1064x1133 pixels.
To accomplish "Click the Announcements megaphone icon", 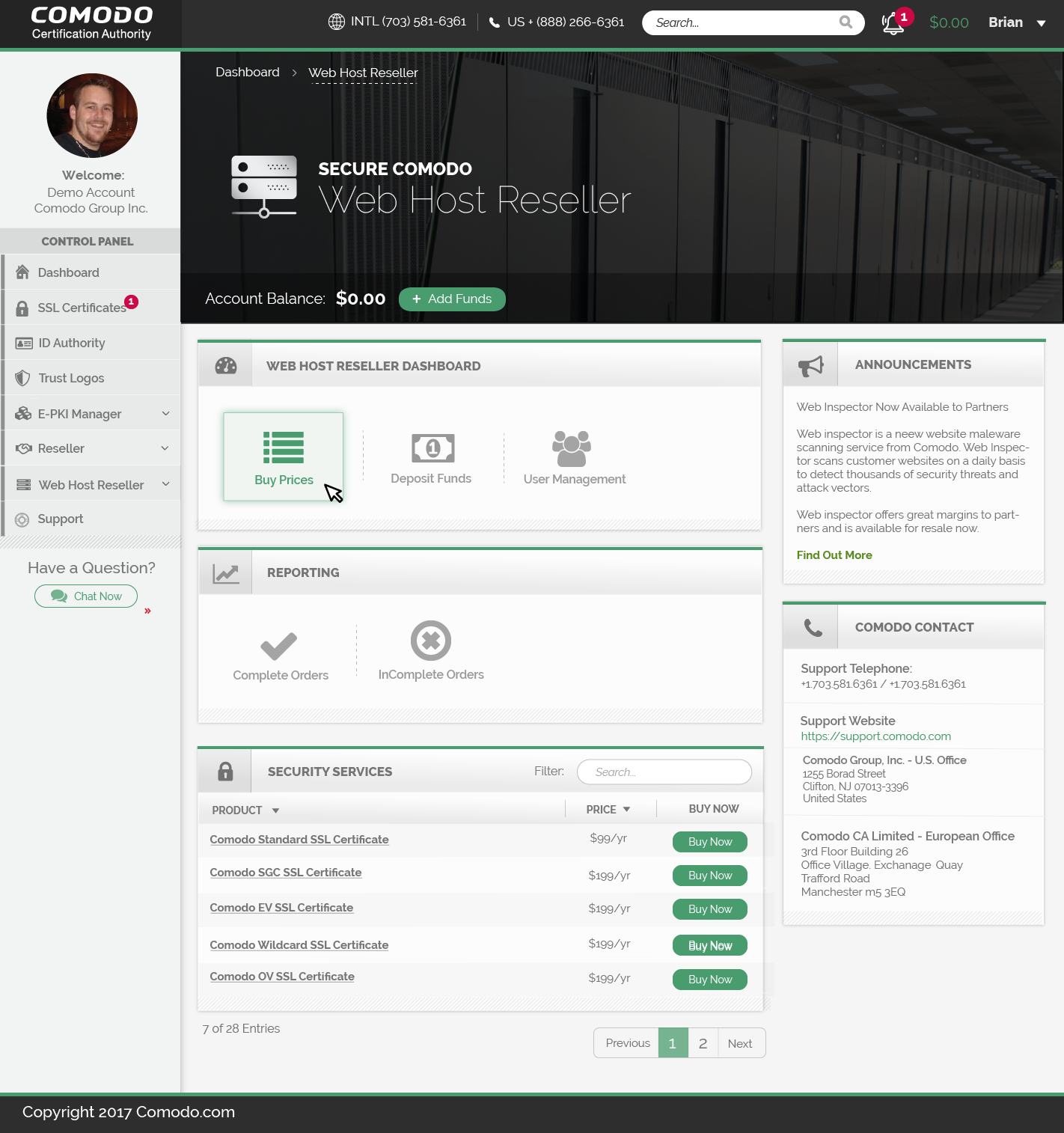I will (x=811, y=365).
